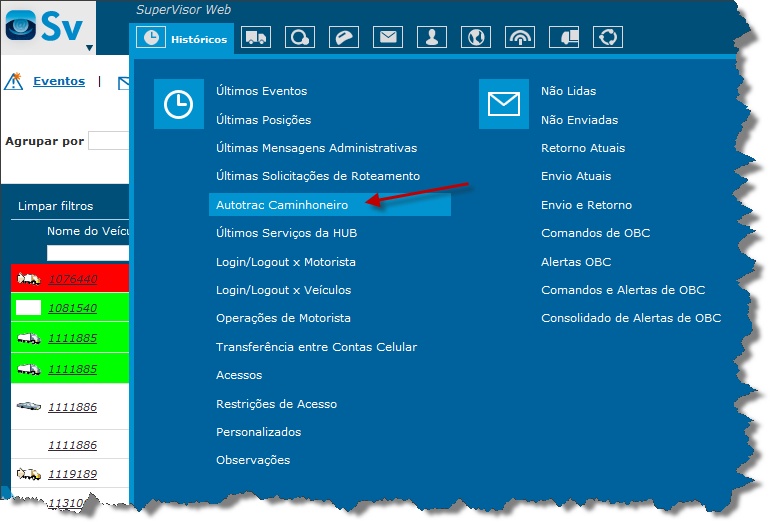Viewport: 770px width, 522px height.
Task: Open vehicle 1119189 link
Action: click(x=73, y=474)
